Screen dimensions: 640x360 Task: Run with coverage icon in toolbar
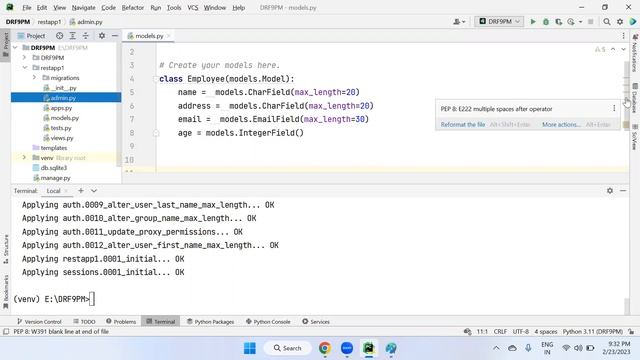[558, 22]
